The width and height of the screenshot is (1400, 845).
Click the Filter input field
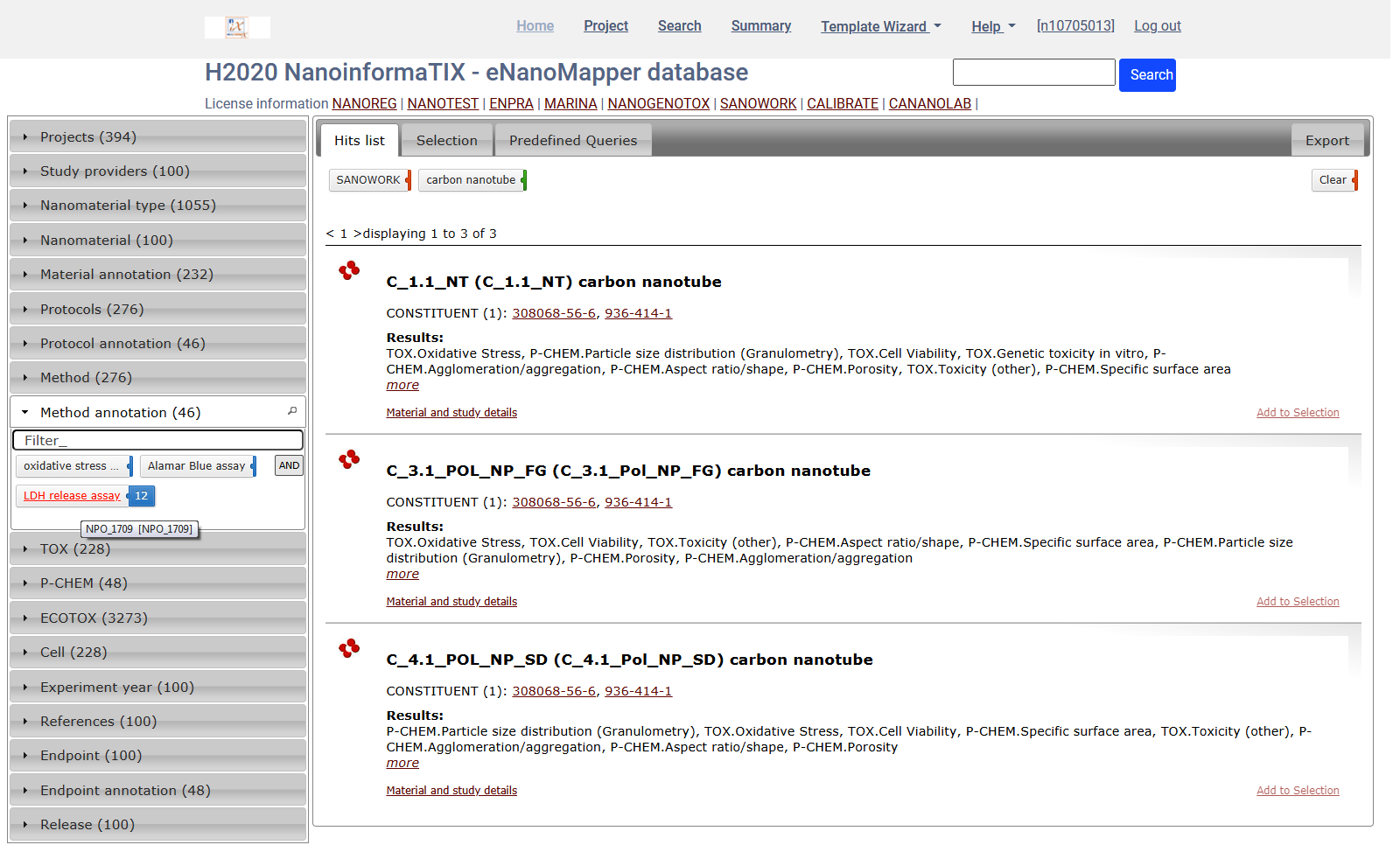[157, 441]
